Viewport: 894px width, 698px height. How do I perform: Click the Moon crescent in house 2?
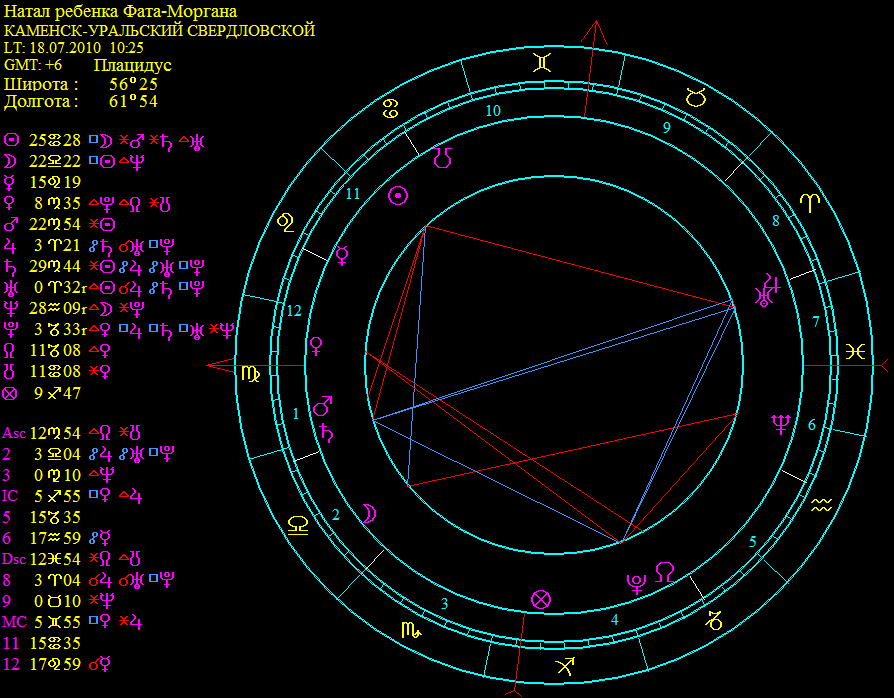coord(368,512)
